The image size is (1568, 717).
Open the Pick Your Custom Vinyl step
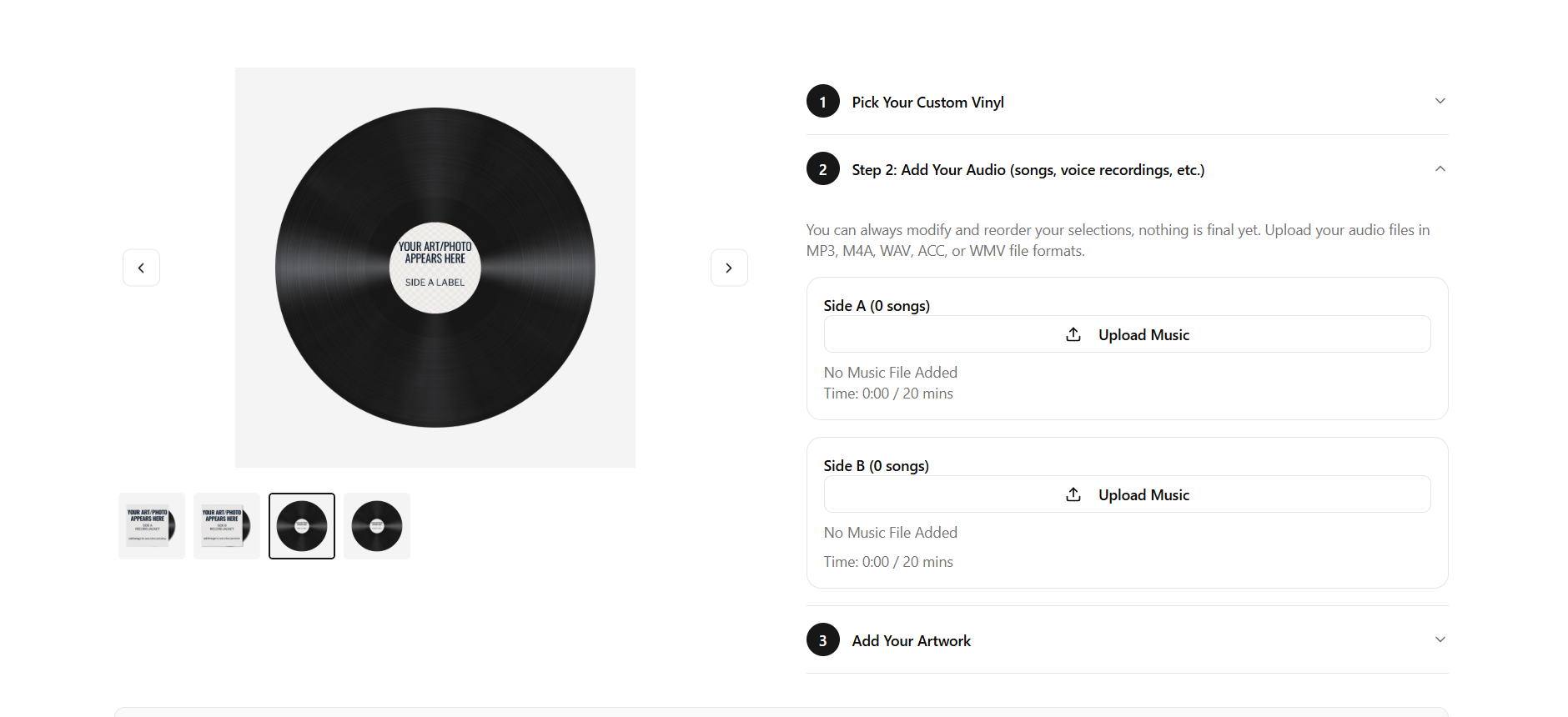(x=927, y=102)
